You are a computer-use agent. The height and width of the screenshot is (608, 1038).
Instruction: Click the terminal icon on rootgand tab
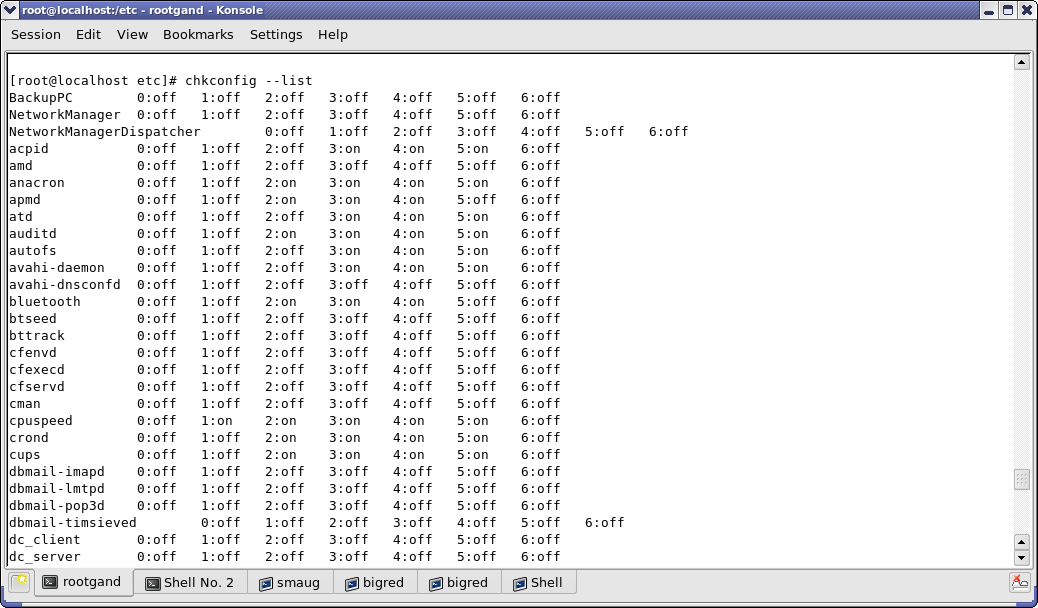pos(50,582)
